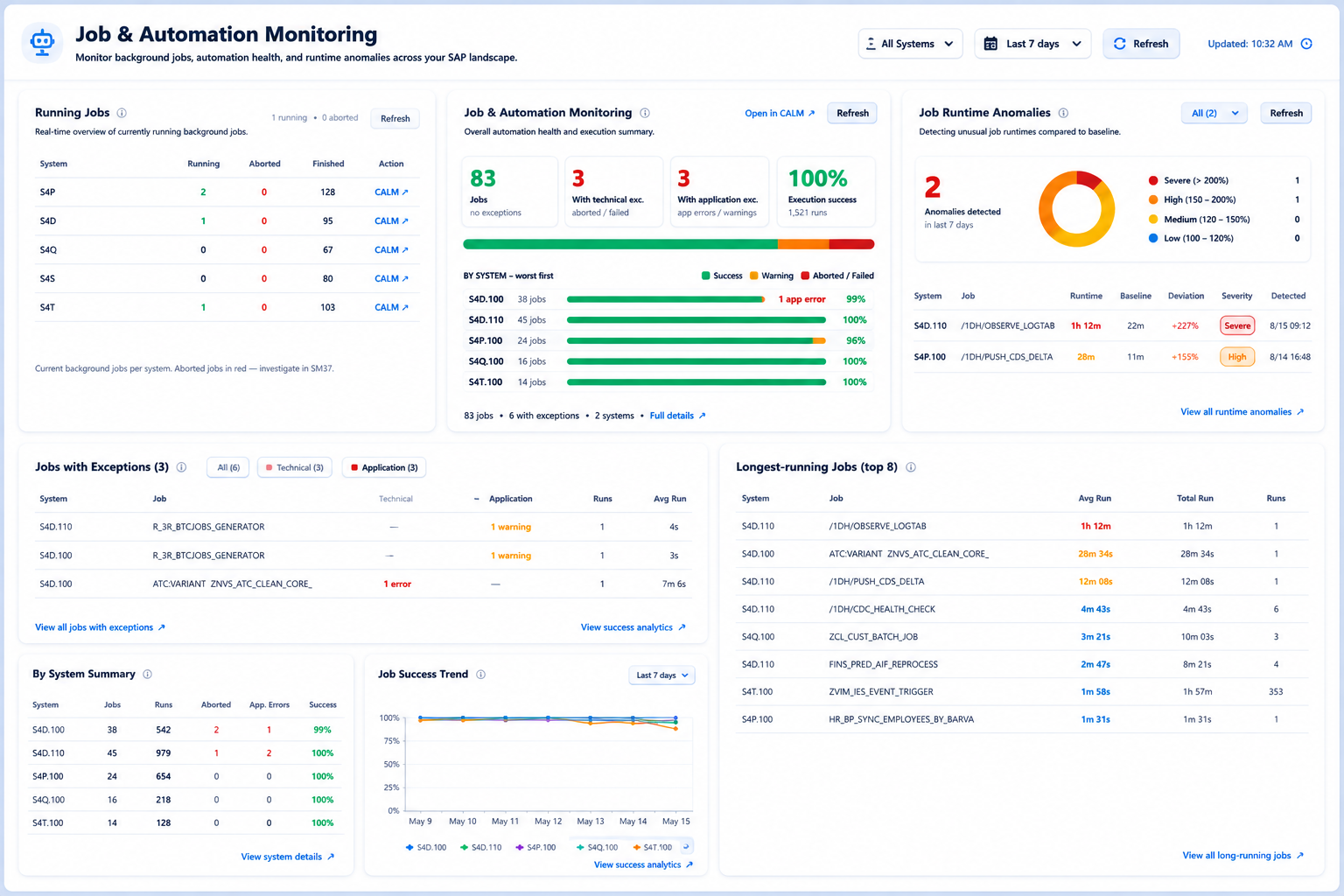This screenshot has width=1344, height=896.
Task: Click the info icon beside By System Summary
Action: pos(147,675)
